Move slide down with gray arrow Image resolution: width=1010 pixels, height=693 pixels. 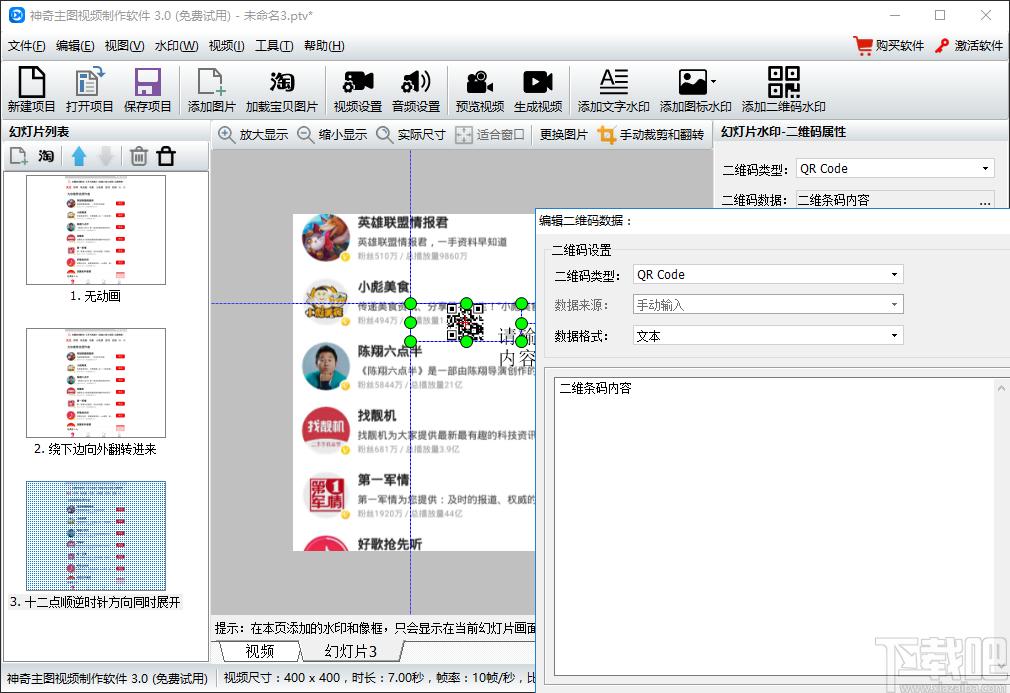[106, 156]
